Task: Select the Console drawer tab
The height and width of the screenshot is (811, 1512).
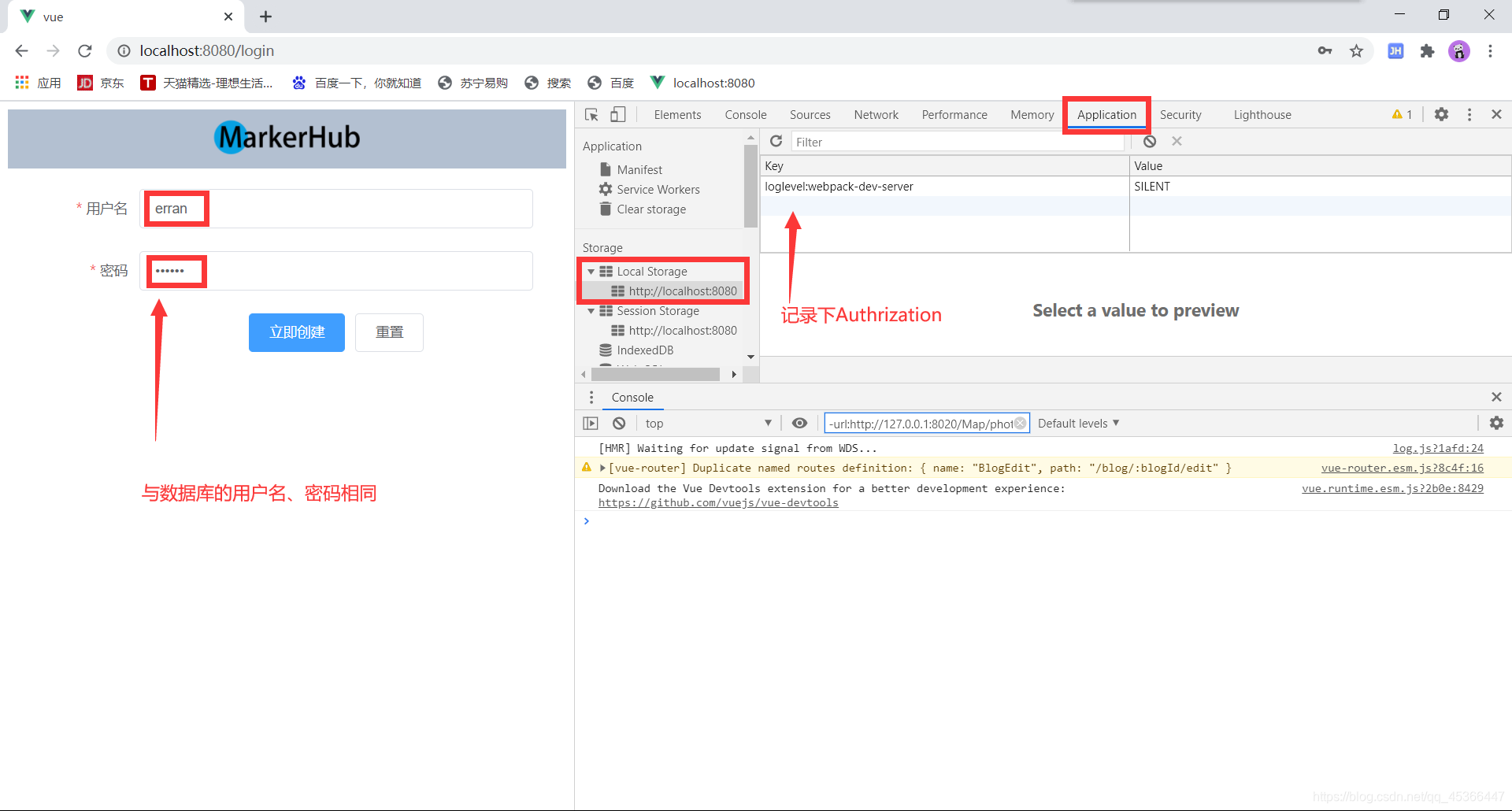Action: pyautogui.click(x=632, y=398)
